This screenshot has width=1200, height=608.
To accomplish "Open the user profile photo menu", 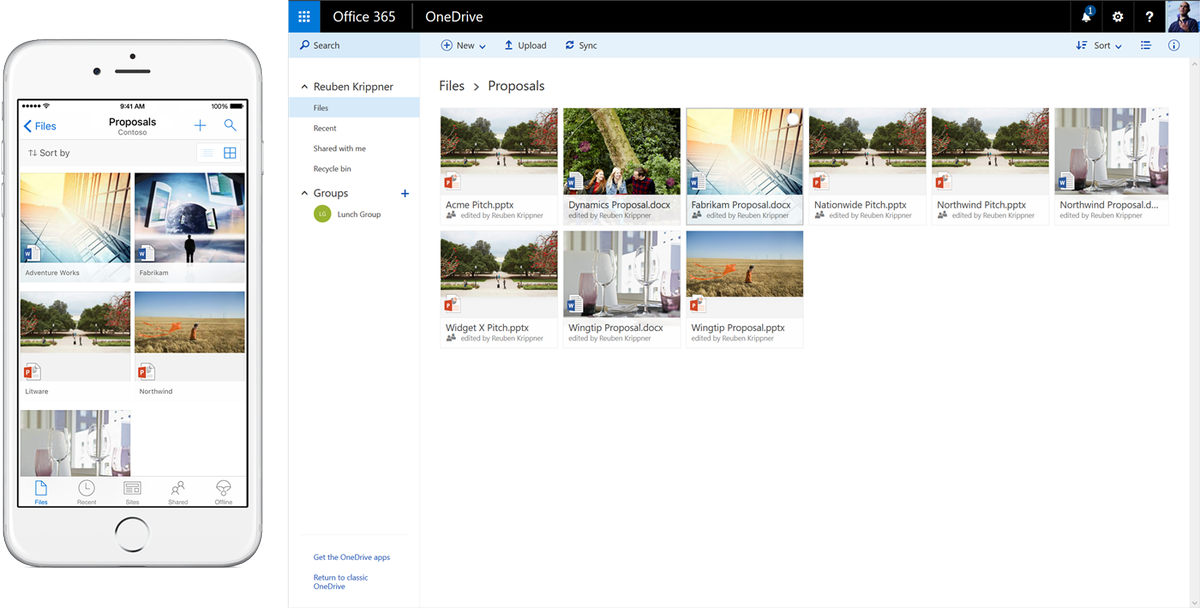I will click(x=1182, y=16).
